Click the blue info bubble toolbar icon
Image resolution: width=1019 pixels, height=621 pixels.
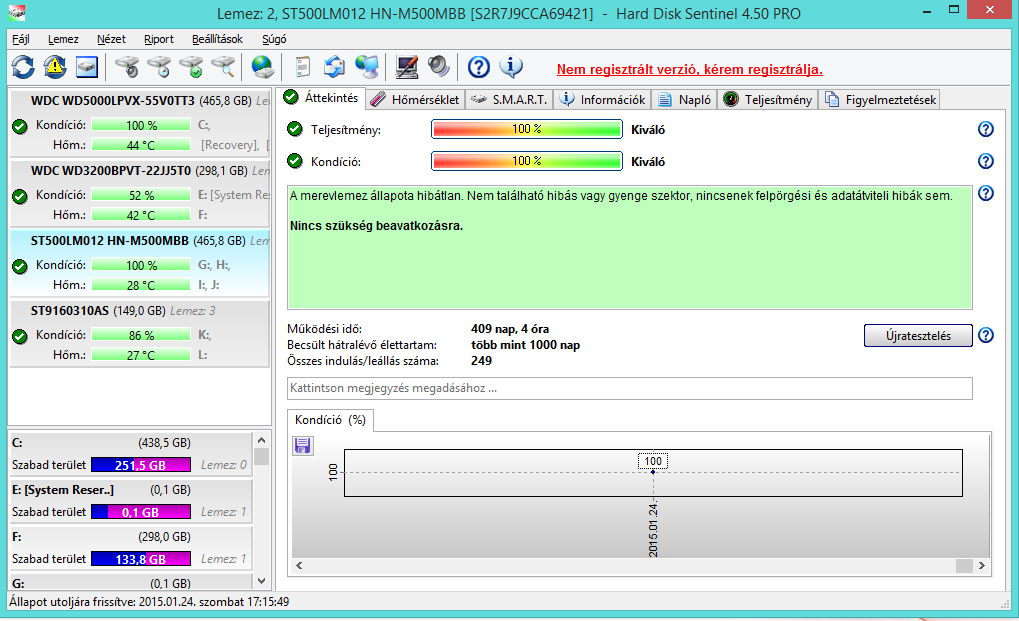(511, 67)
